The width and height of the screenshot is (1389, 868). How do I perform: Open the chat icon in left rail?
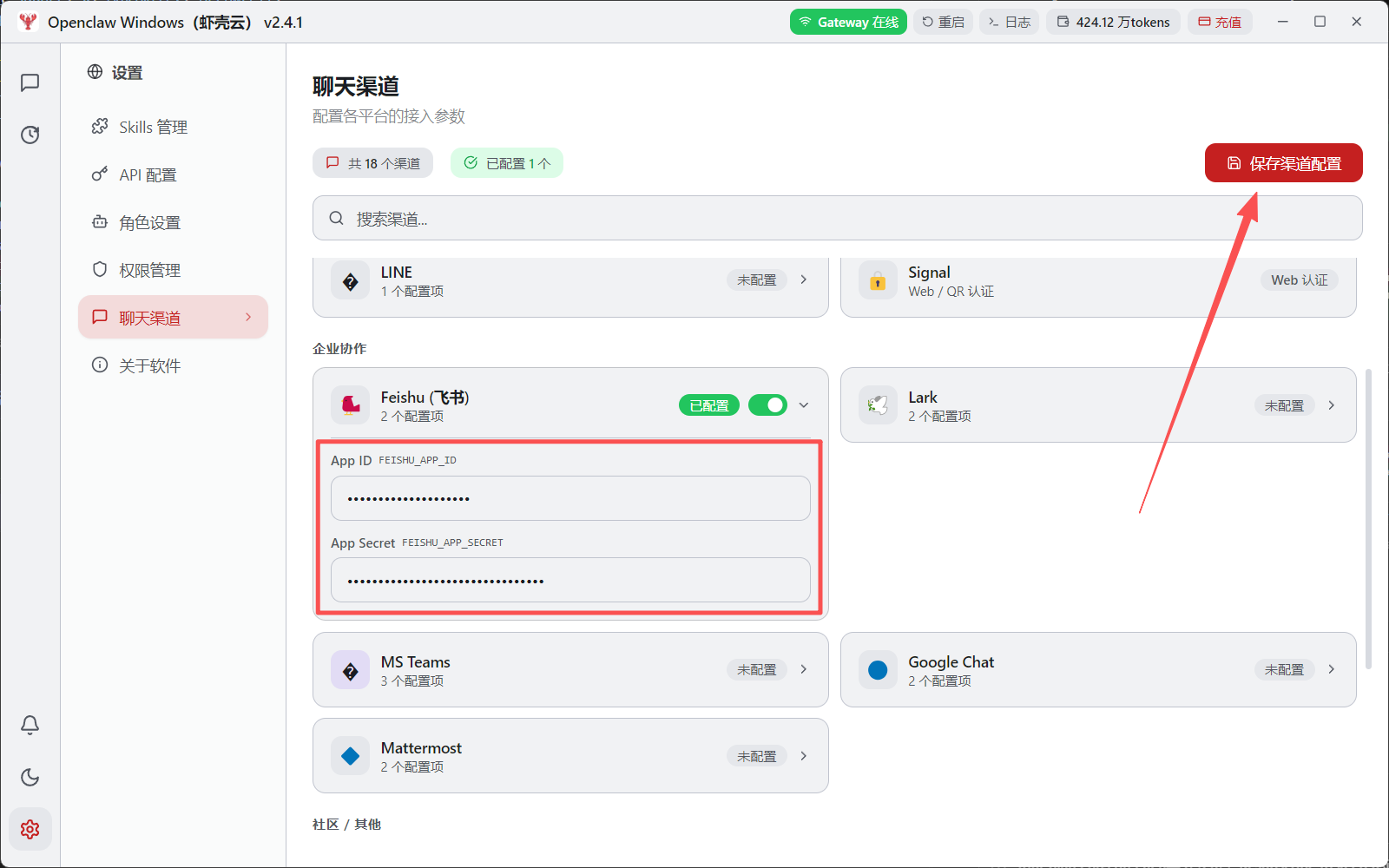[30, 82]
